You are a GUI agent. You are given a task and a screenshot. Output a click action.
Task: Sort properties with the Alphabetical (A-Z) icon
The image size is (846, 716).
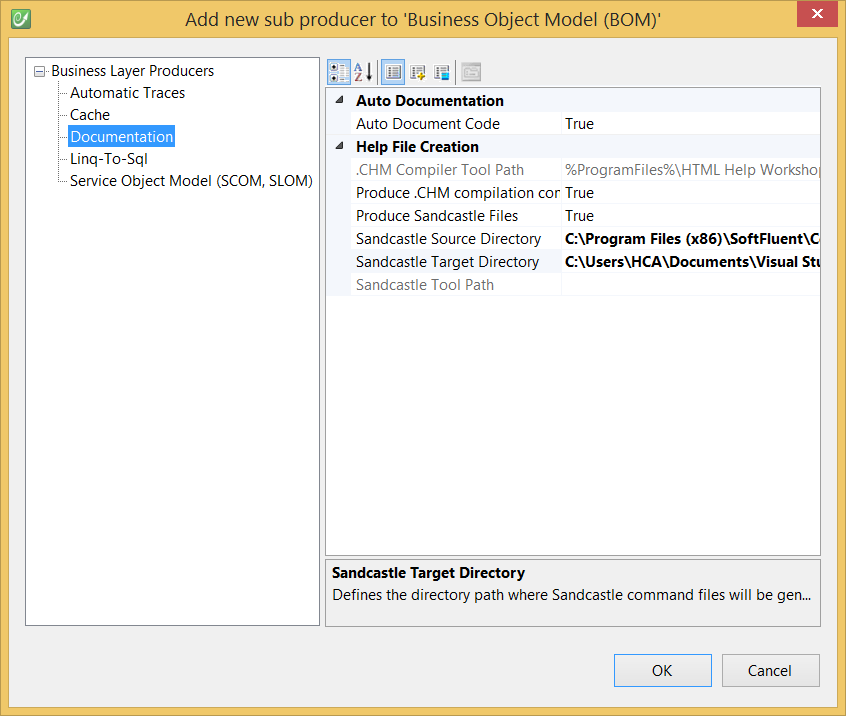(364, 72)
